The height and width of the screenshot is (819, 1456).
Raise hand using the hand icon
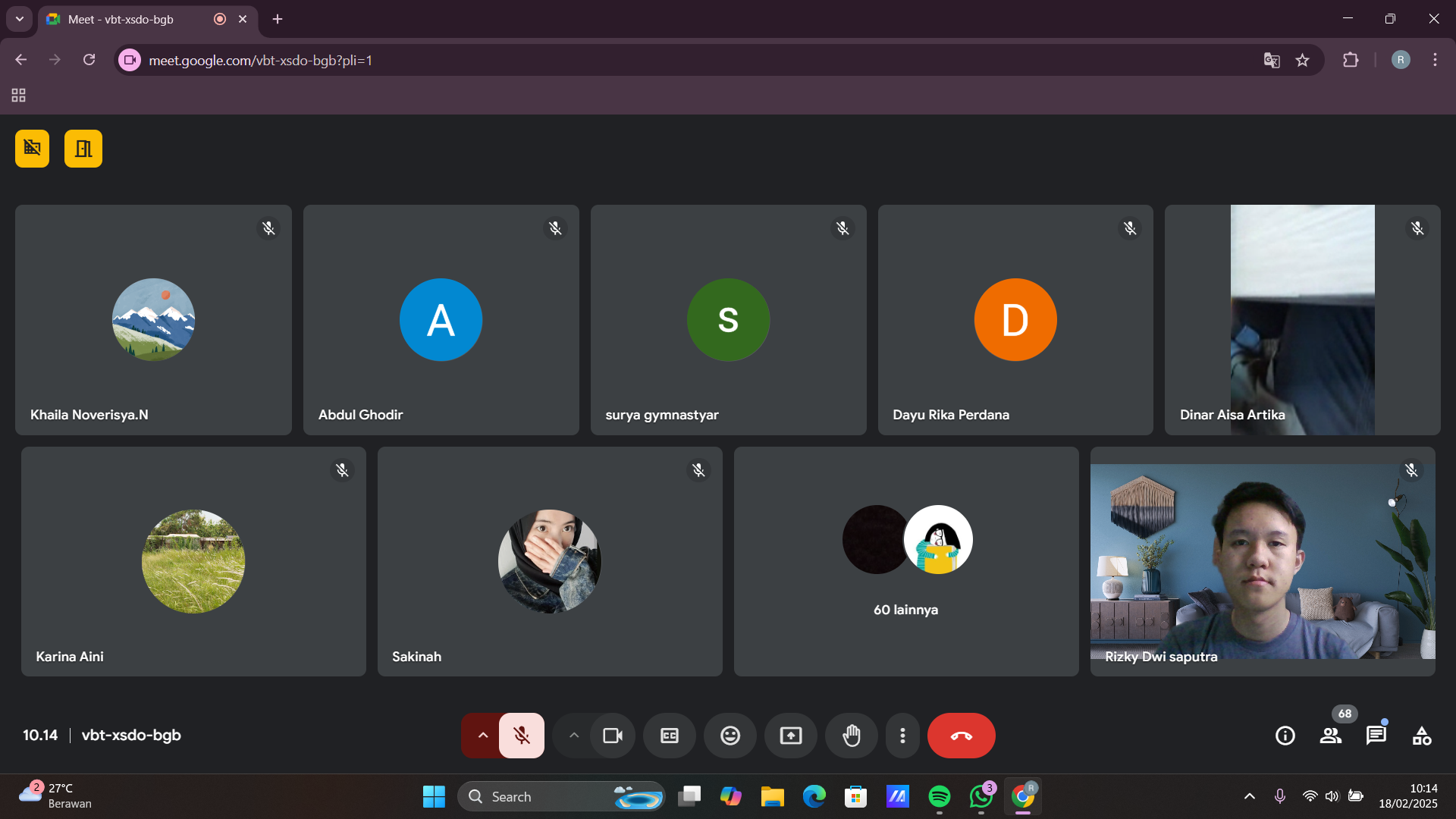pyautogui.click(x=851, y=736)
